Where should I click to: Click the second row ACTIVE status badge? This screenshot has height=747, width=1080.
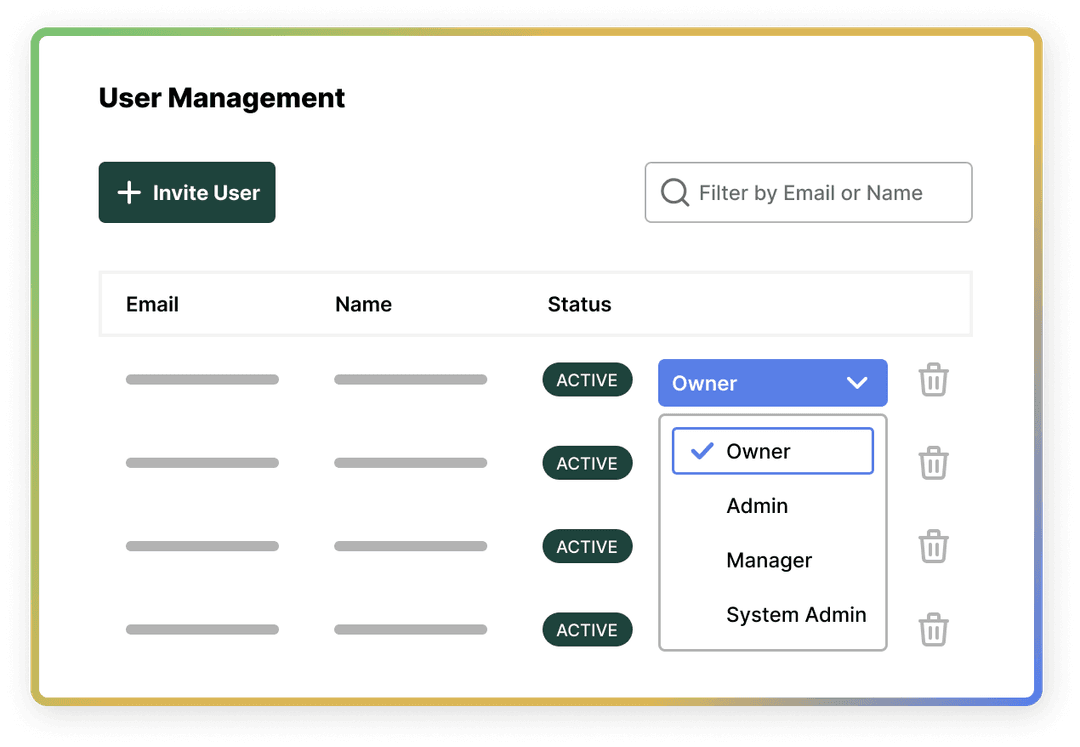(x=587, y=464)
